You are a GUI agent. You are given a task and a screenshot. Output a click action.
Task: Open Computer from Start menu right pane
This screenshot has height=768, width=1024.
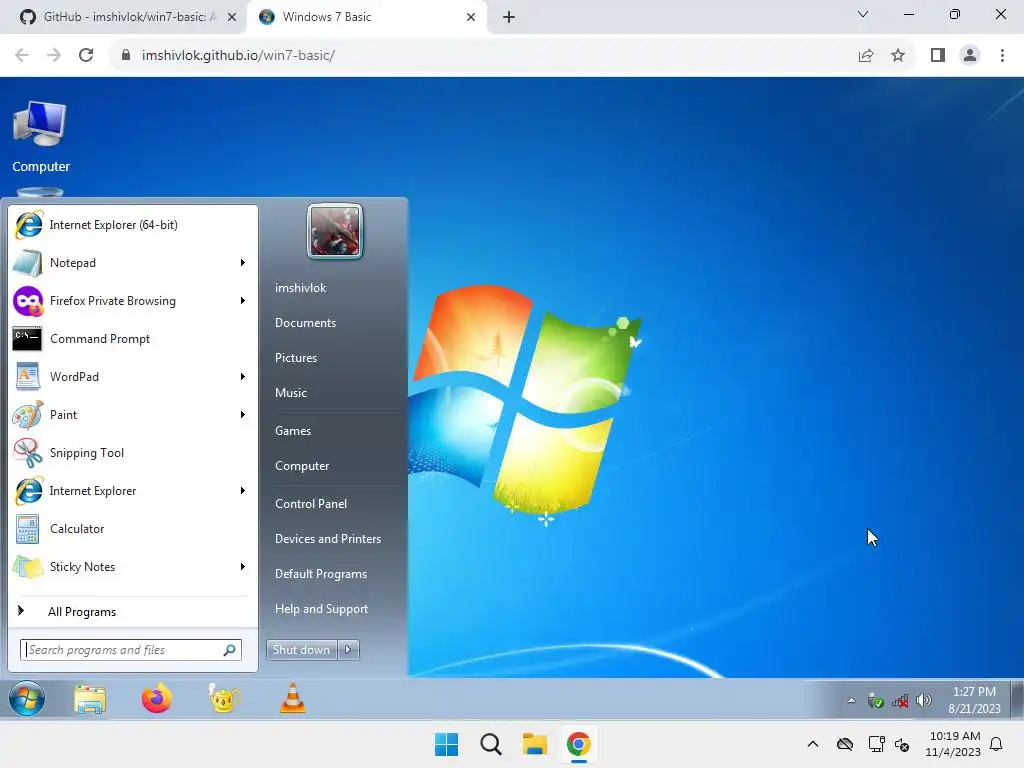[x=302, y=466]
